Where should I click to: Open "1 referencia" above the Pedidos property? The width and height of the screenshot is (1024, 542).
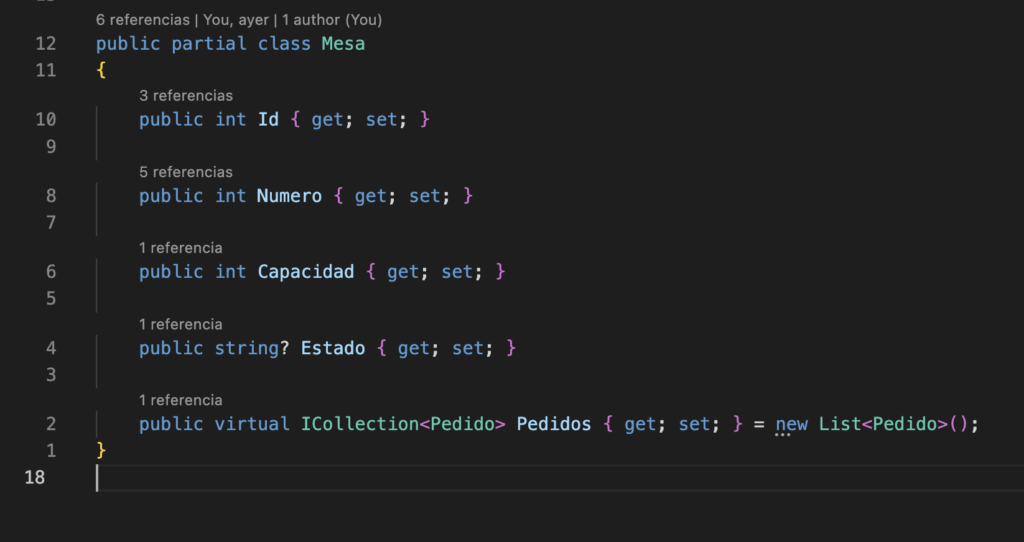tap(181, 400)
